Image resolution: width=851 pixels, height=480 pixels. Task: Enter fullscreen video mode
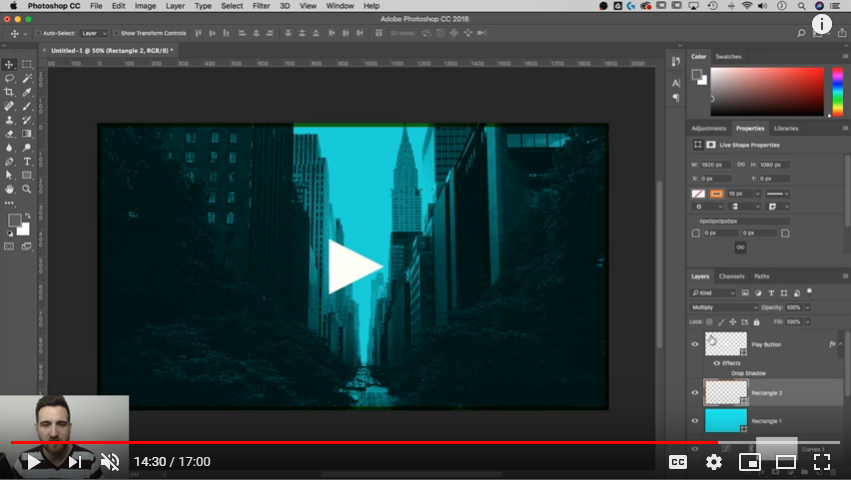point(822,462)
